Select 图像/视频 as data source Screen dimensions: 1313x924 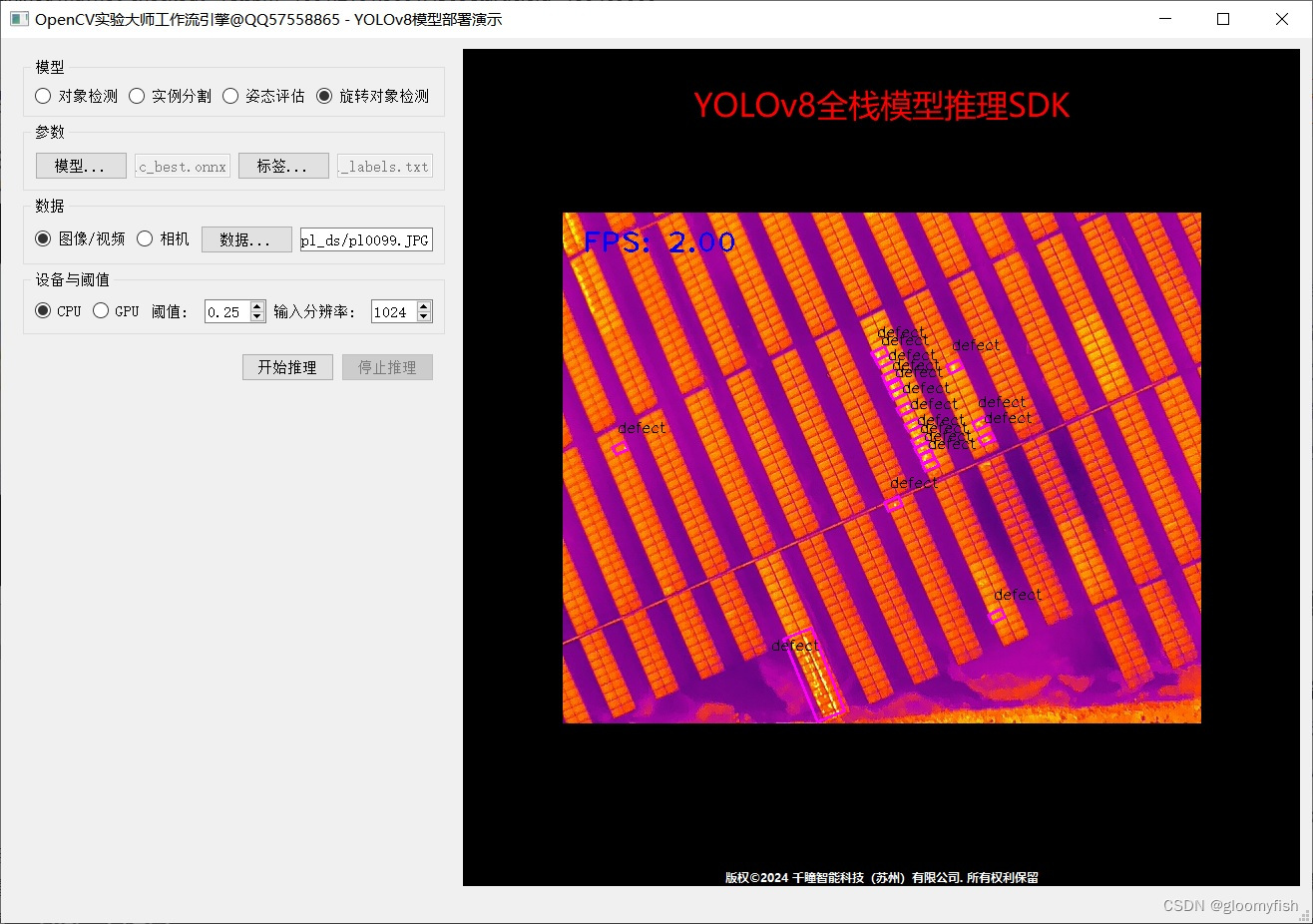[42, 238]
